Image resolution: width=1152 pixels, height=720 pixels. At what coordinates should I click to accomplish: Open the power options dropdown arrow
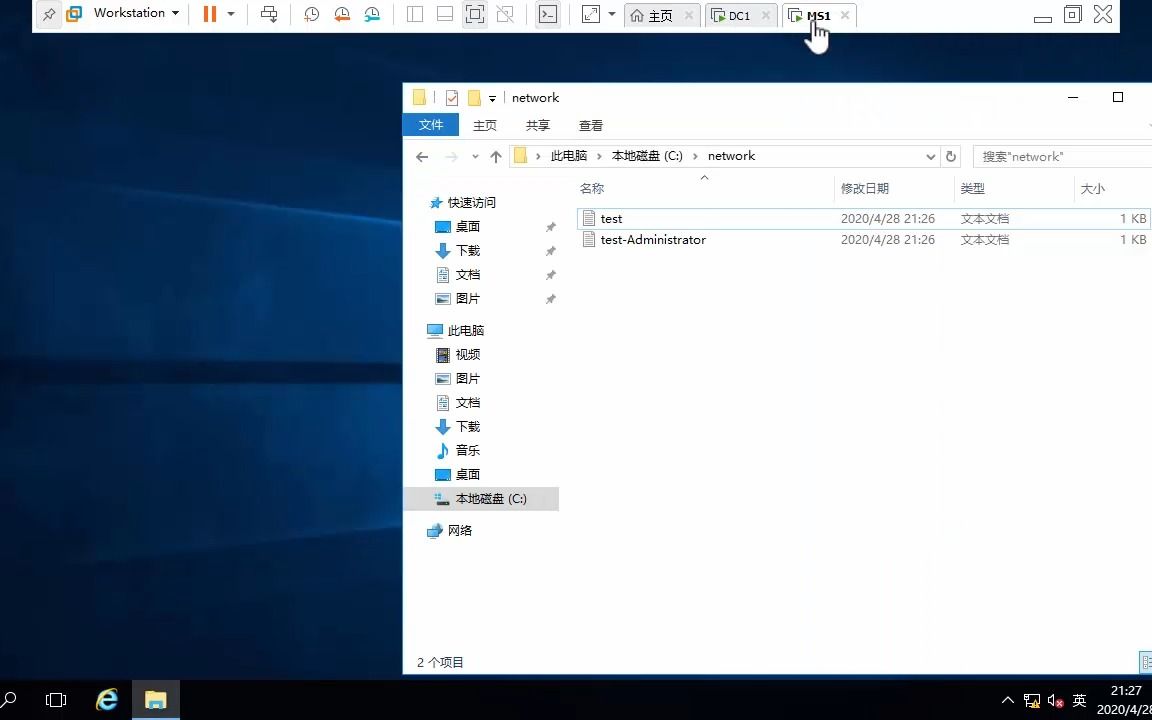(x=231, y=14)
